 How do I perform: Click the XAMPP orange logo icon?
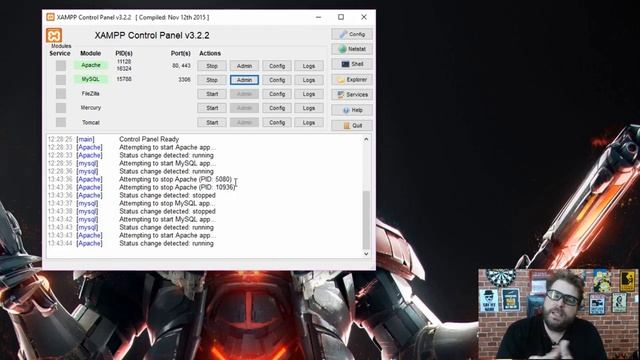tap(54, 36)
